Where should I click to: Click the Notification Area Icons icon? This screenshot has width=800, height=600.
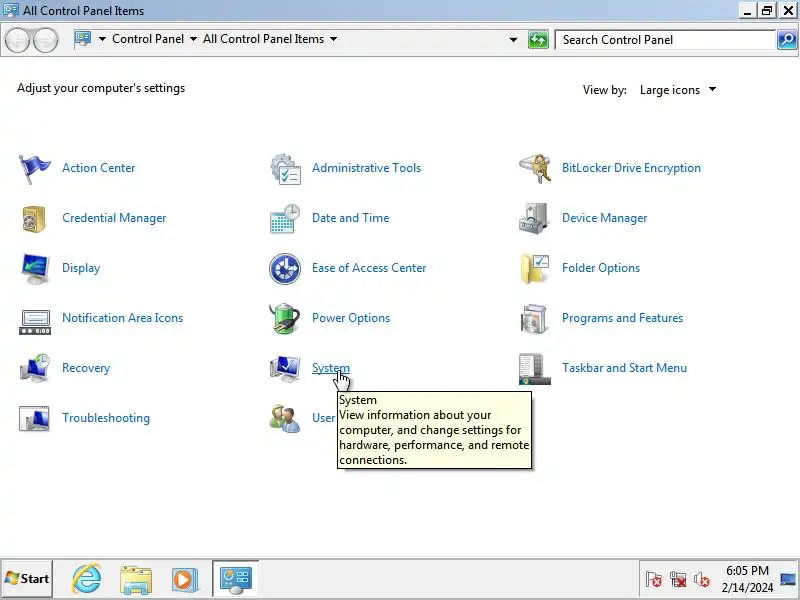(35, 321)
